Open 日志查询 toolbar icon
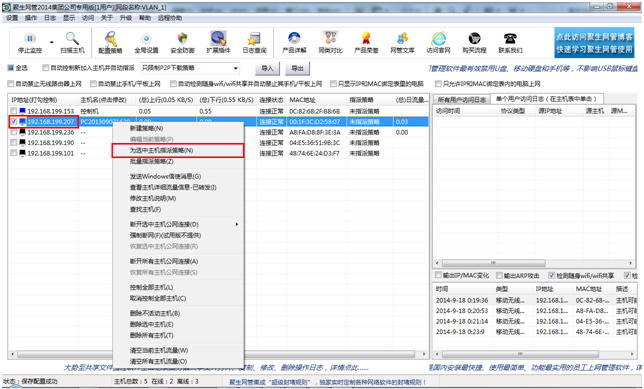 tap(254, 39)
